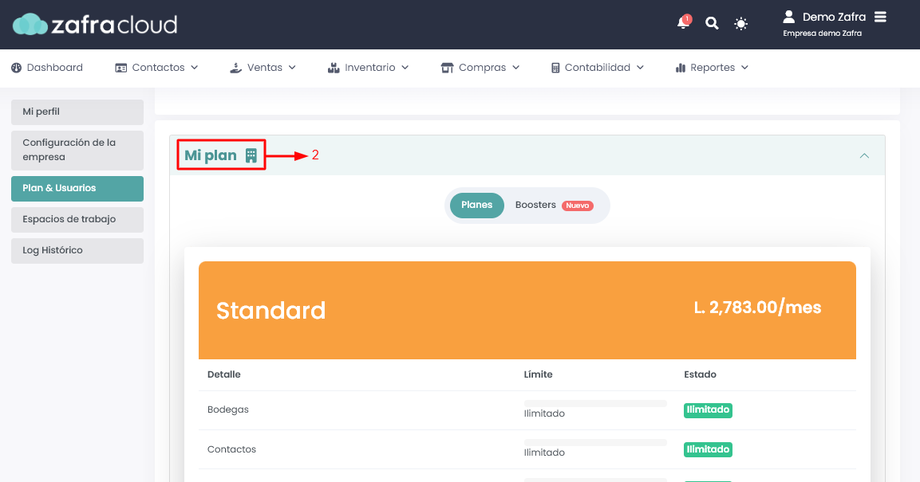Click the Mi plan heading
This screenshot has width=920, height=482.
coord(211,155)
